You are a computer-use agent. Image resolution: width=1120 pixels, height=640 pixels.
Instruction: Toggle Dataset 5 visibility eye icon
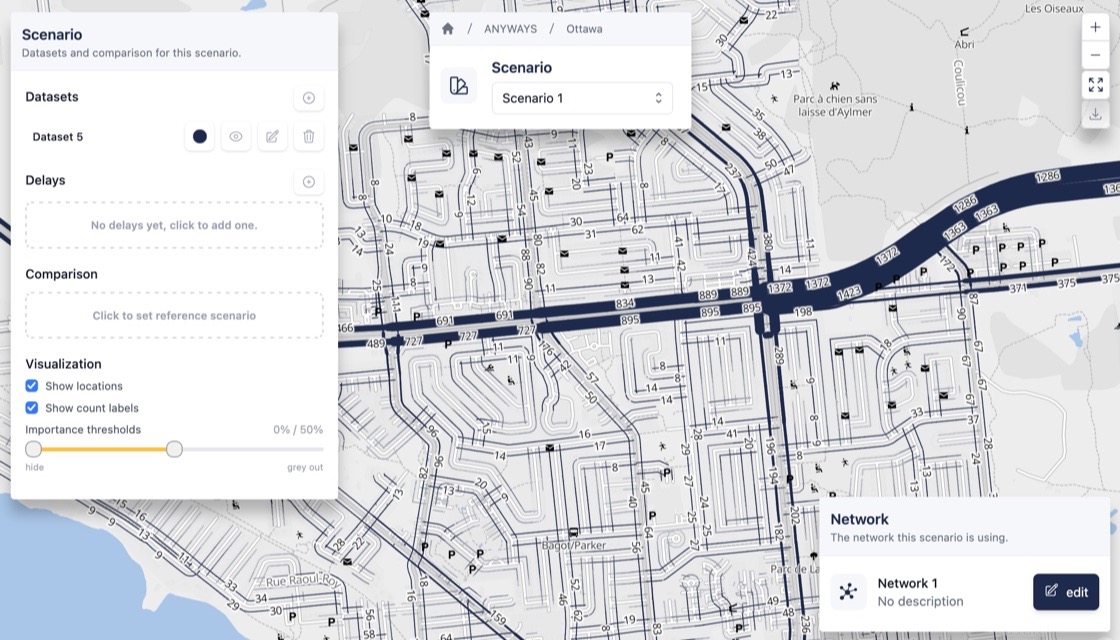point(236,136)
